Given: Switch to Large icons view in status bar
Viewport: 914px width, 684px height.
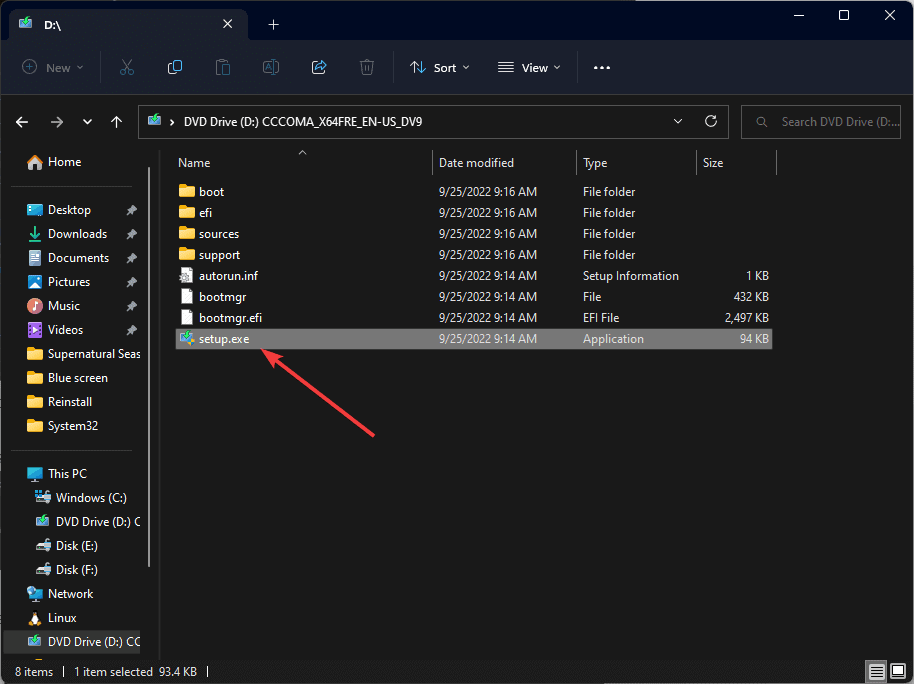Looking at the screenshot, I should [898, 671].
